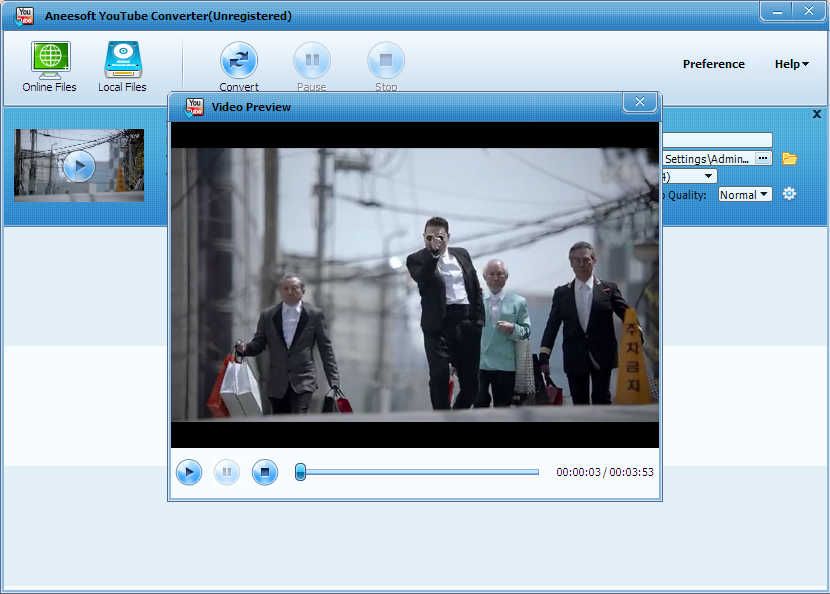Viewport: 830px width, 594px height.
Task: Open advanced settings gear icon
Action: tap(789, 194)
